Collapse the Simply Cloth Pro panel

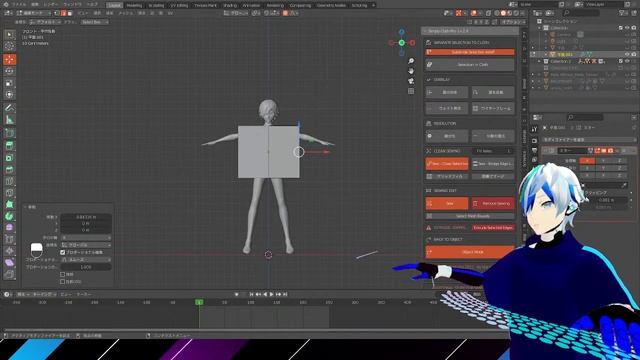click(425, 31)
